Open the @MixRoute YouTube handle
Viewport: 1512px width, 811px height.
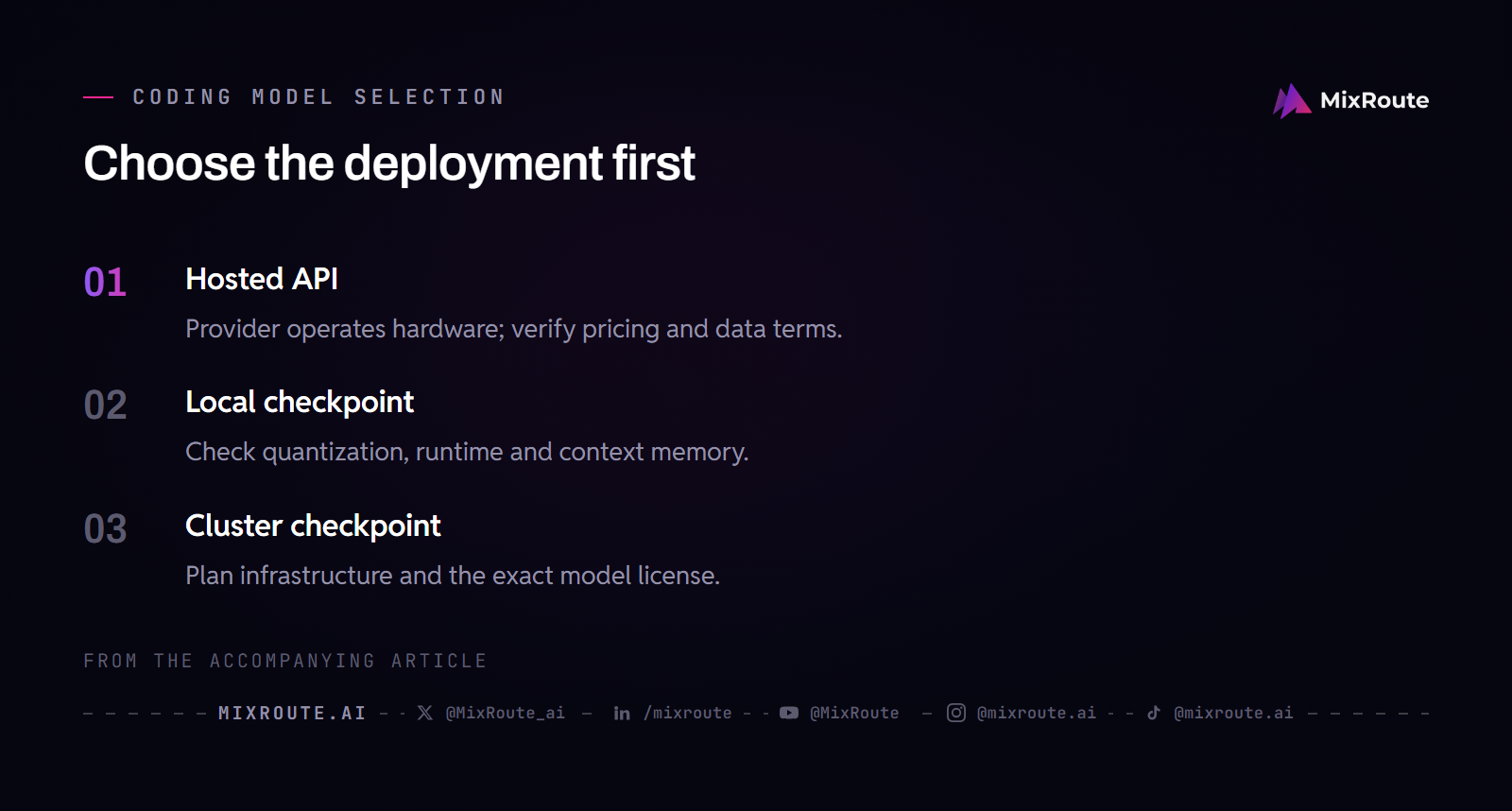click(x=854, y=713)
